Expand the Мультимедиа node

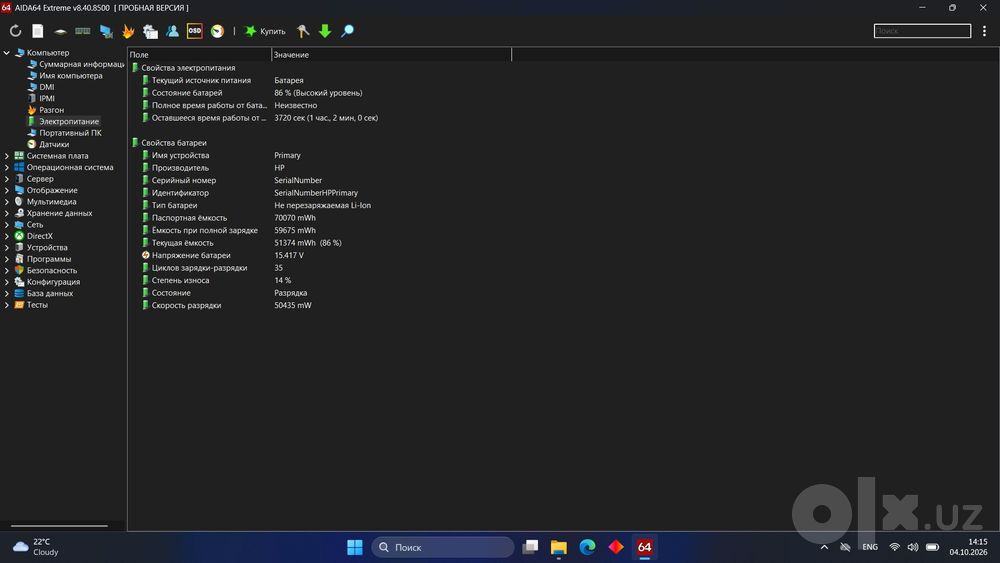[7, 202]
